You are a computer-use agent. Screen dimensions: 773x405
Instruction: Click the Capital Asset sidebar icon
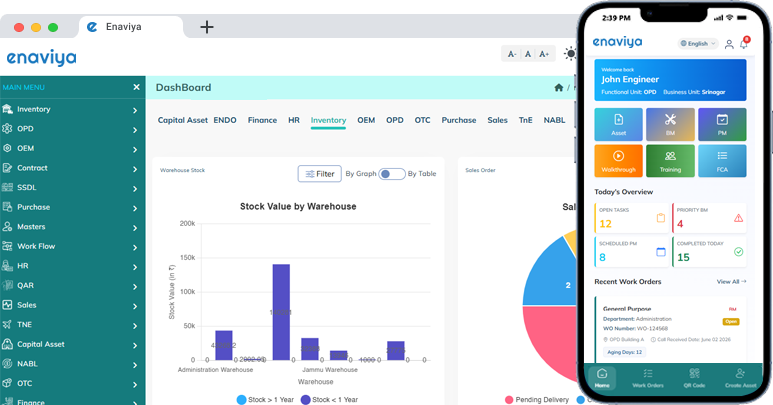click(7, 344)
